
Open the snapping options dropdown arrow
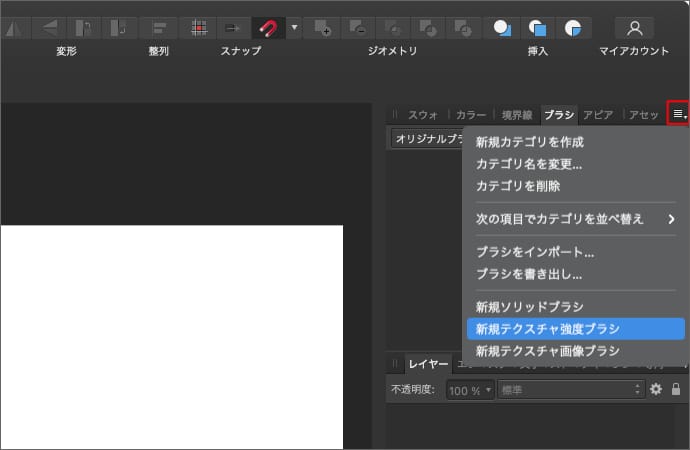click(x=294, y=27)
